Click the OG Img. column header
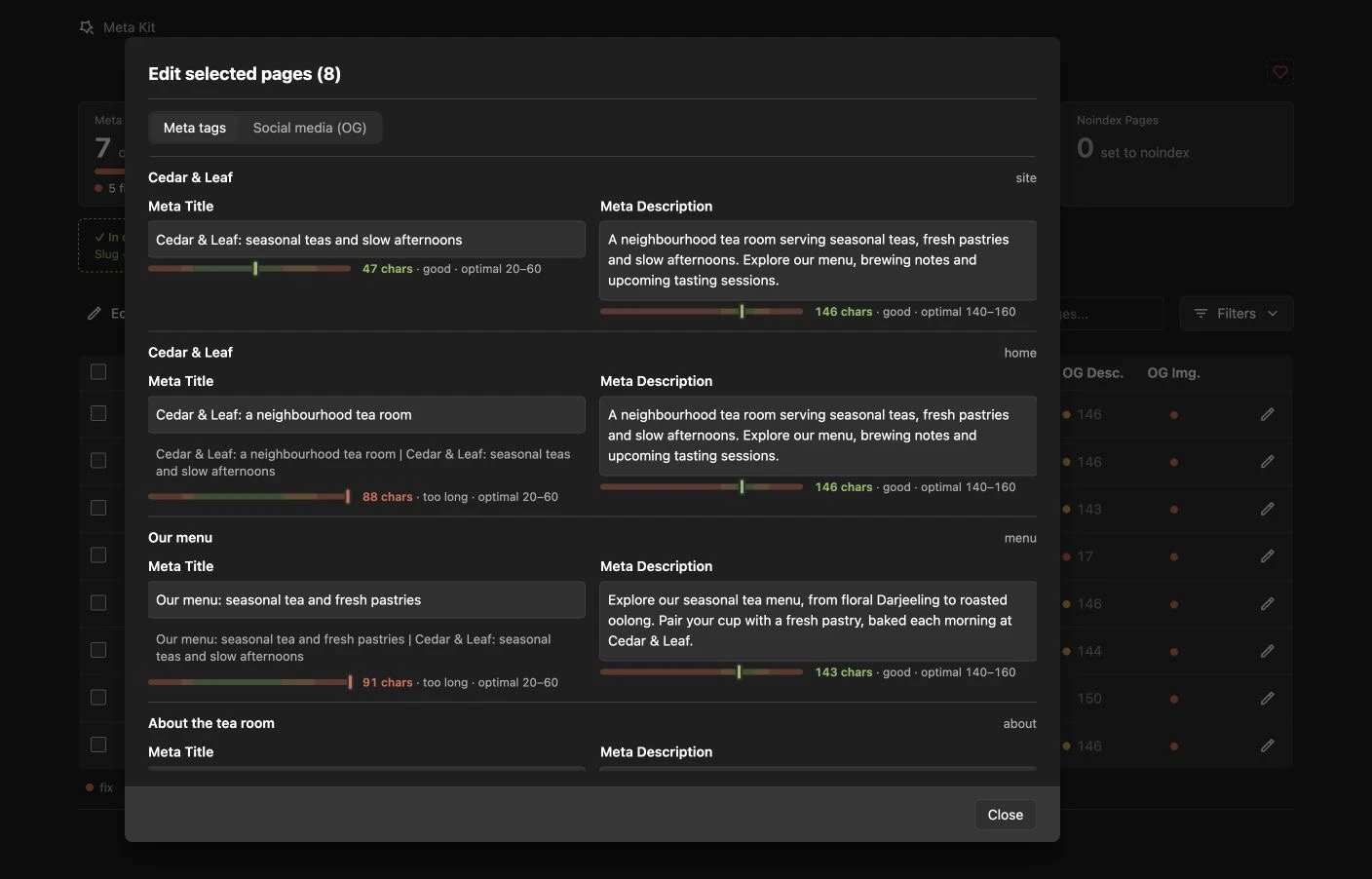Viewport: 1372px width, 879px height. click(x=1173, y=373)
